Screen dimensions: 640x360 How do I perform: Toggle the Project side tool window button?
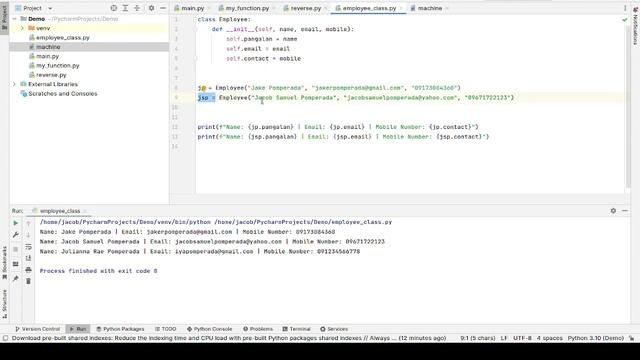(x=4, y=17)
